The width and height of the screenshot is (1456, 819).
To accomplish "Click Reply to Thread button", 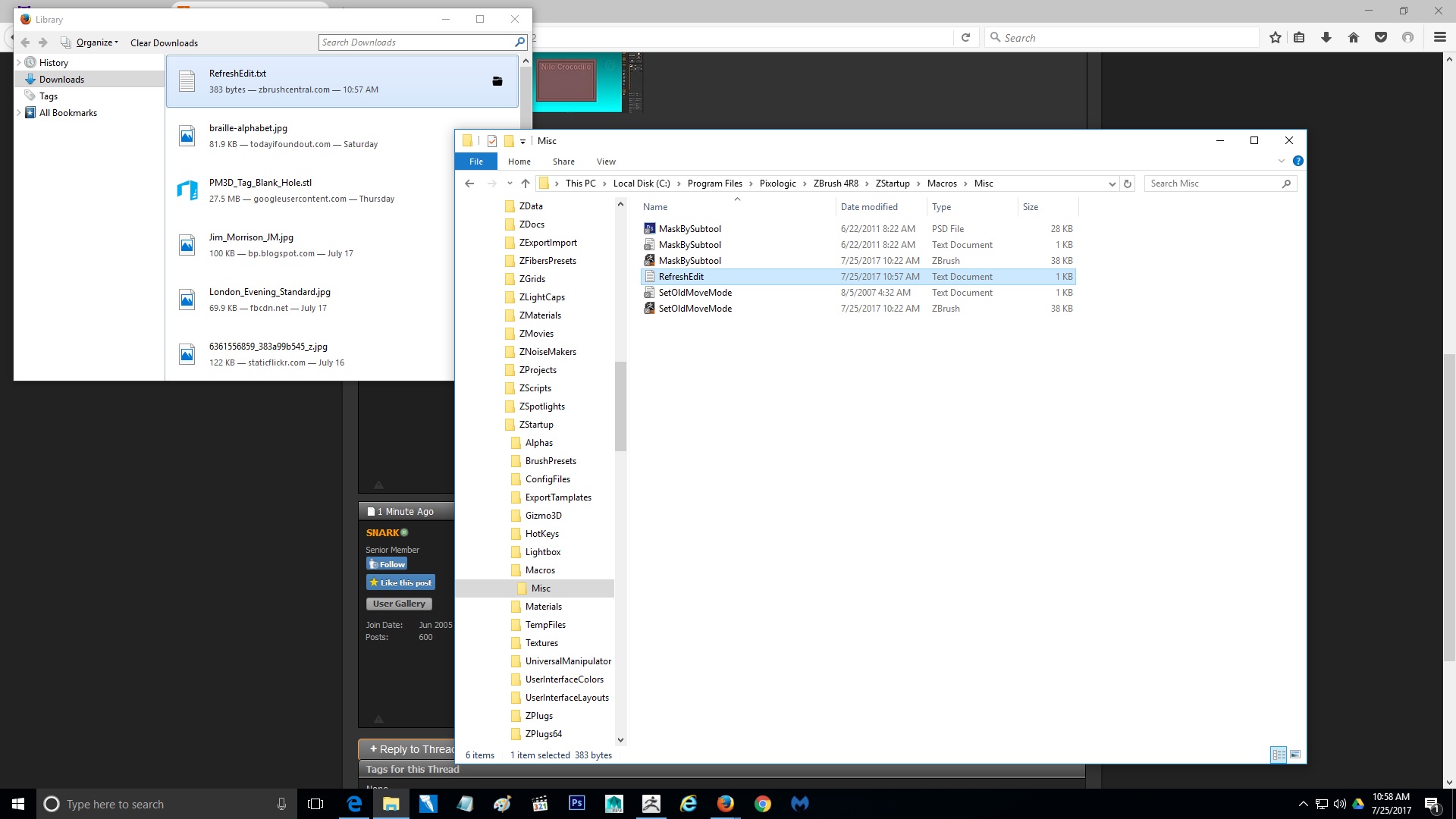I will coord(408,749).
